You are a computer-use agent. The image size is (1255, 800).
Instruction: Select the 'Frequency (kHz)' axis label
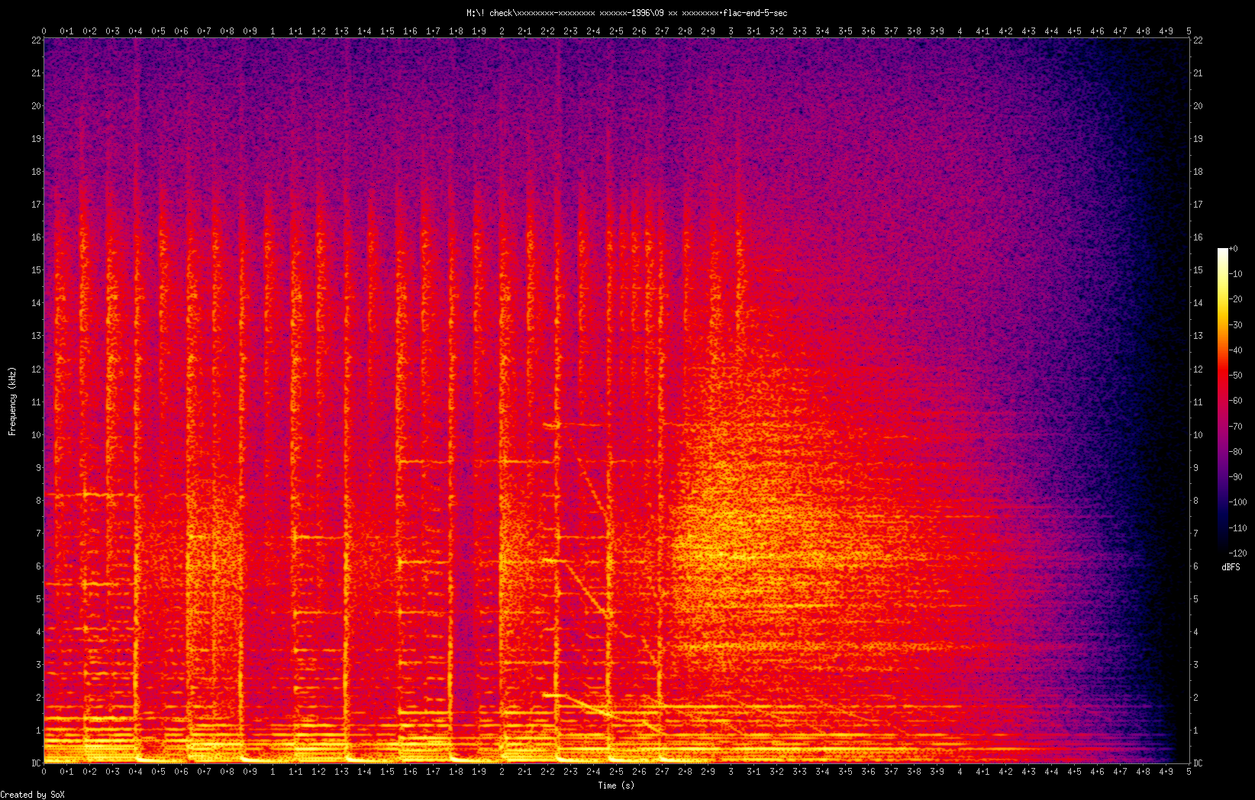click(x=12, y=401)
